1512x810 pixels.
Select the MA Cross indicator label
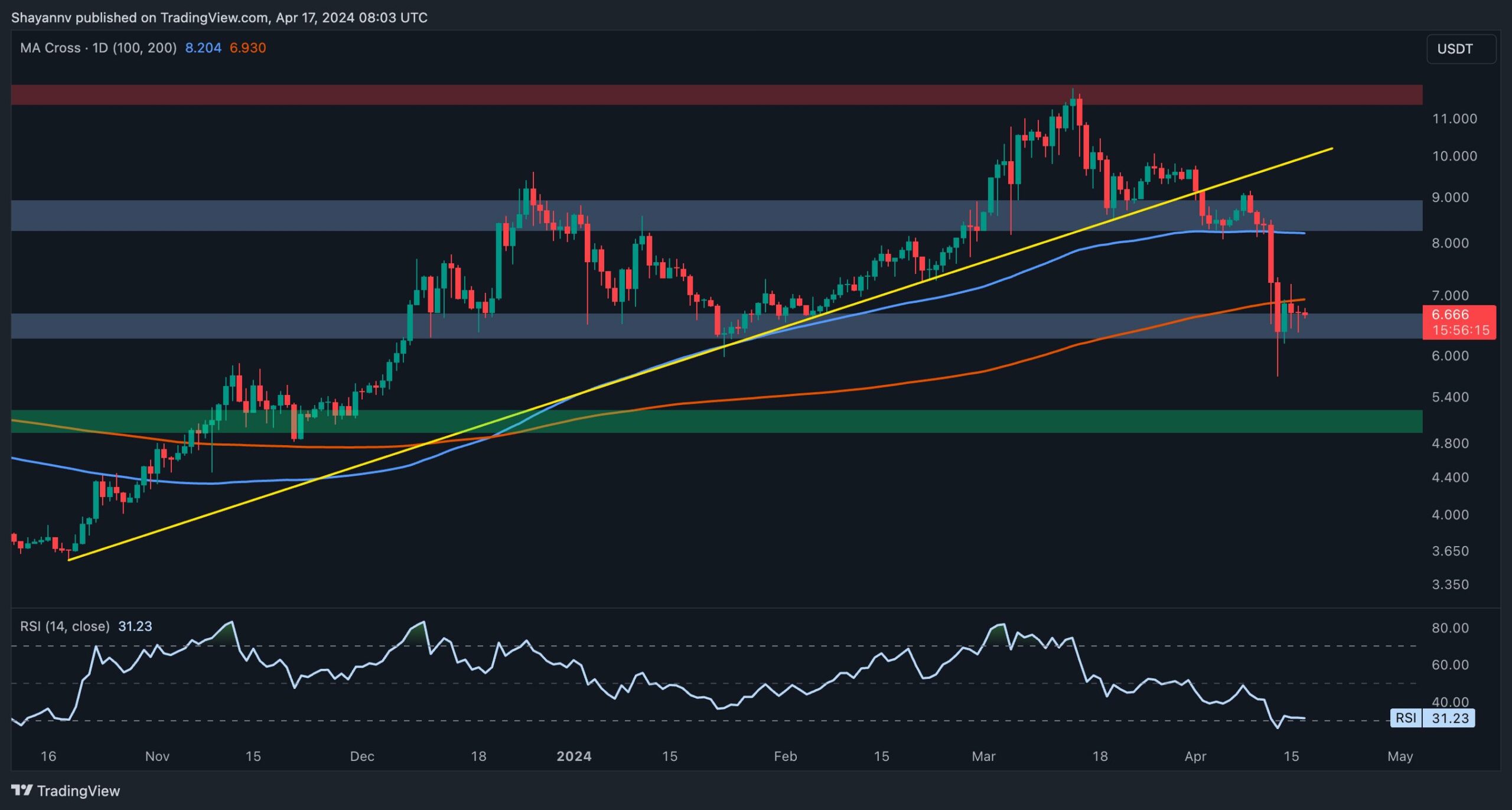tap(98, 48)
